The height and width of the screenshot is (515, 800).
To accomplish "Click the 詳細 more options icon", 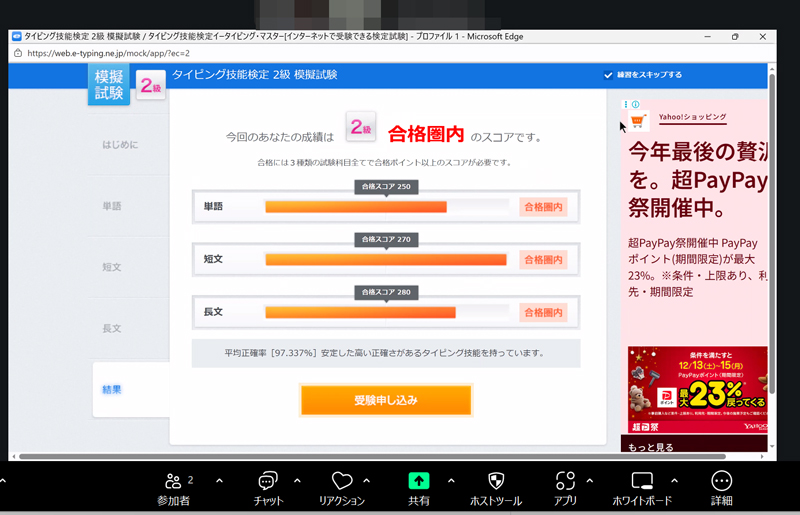I will [x=721, y=482].
